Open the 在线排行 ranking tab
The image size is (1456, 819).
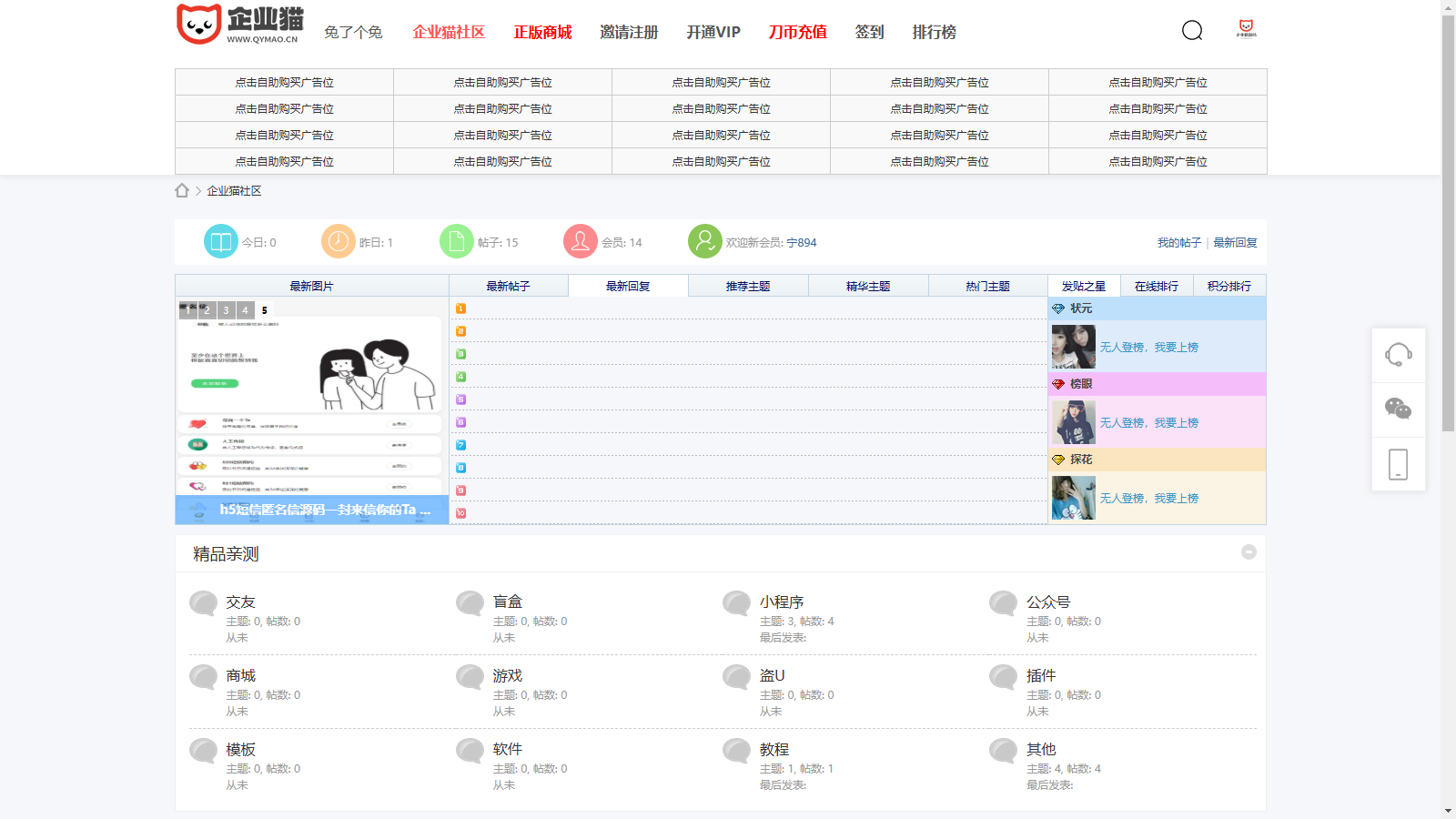[x=1156, y=286]
